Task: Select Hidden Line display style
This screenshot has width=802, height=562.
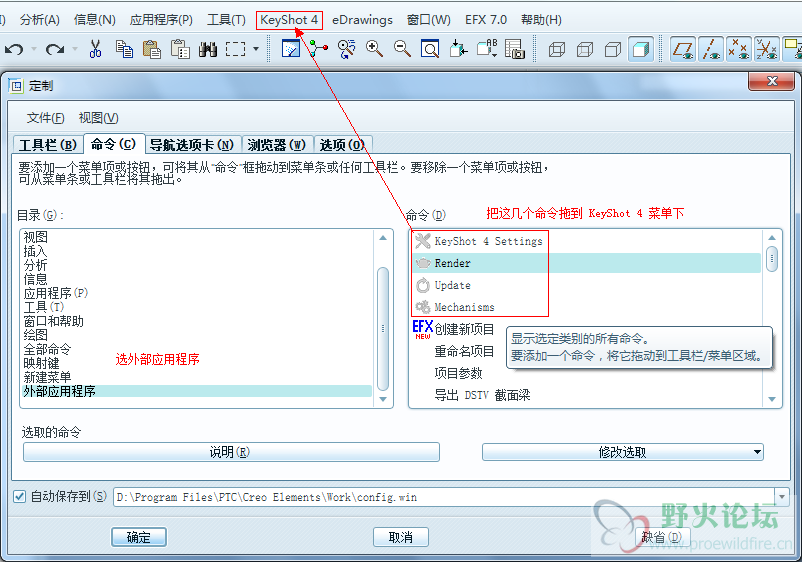Action: tap(585, 50)
